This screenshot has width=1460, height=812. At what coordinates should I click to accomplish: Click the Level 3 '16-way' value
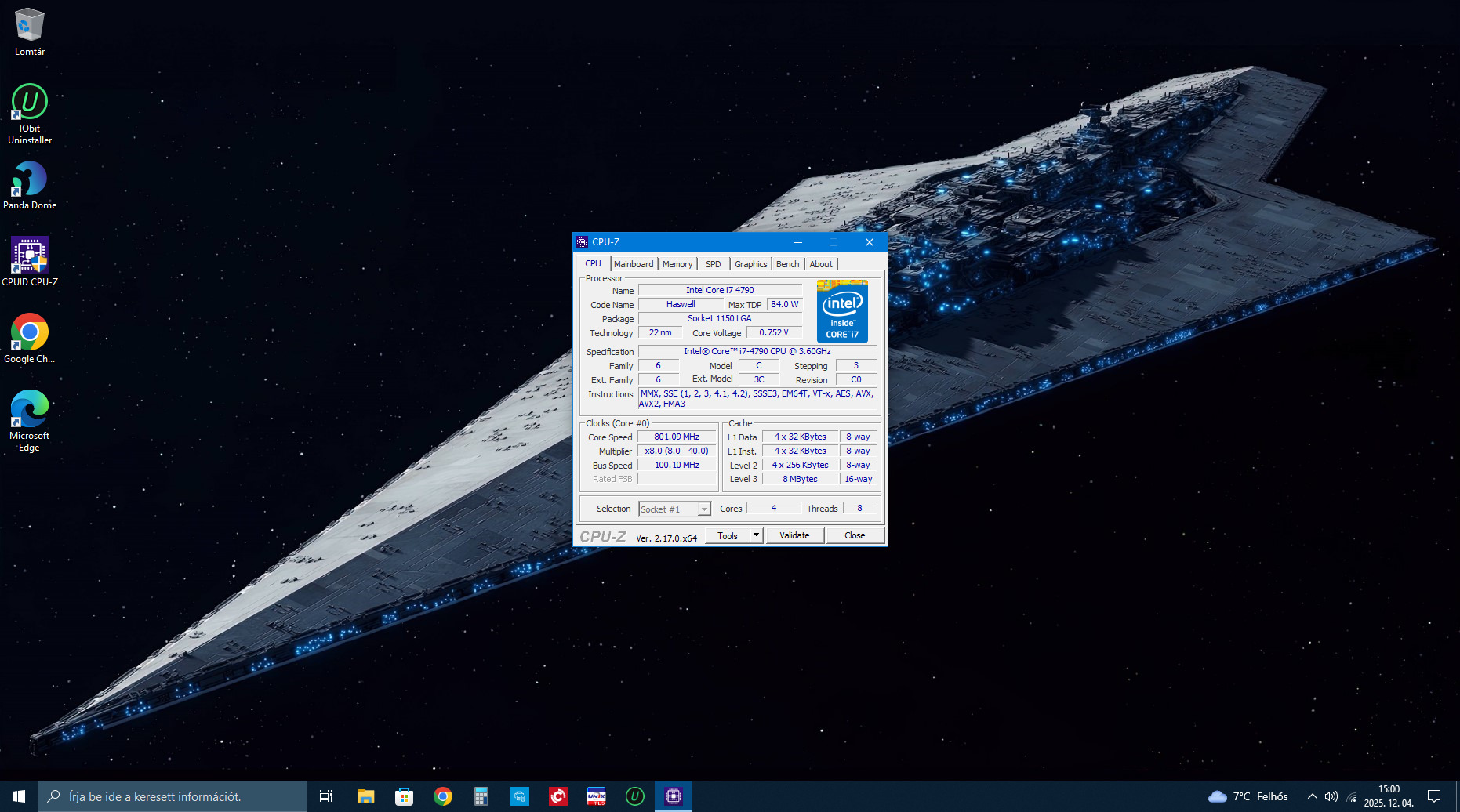(859, 479)
